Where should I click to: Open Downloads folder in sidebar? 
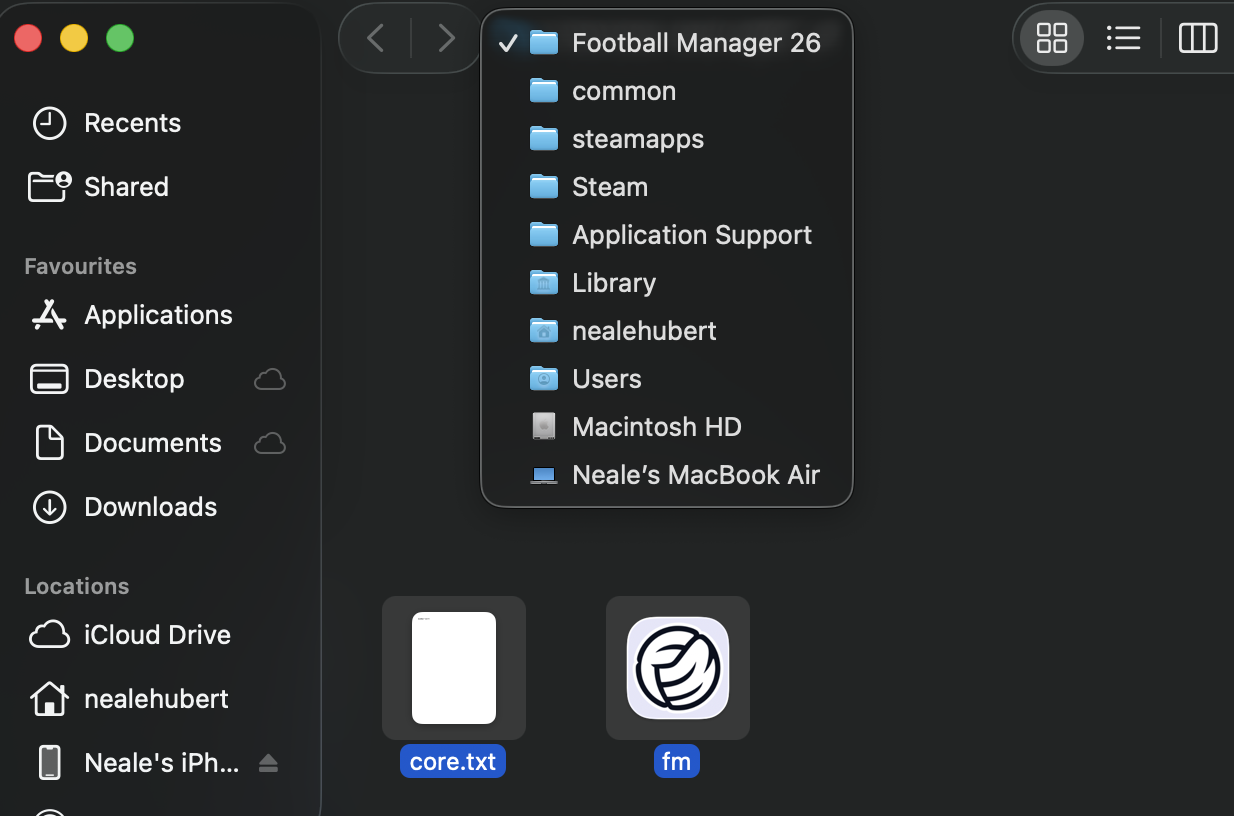[x=150, y=507]
